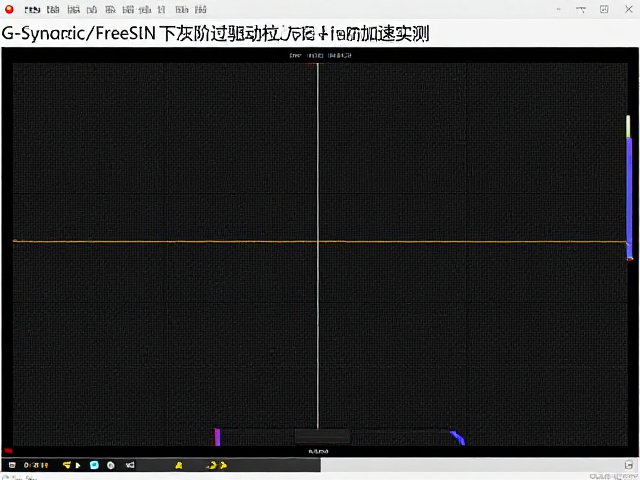
Task: Click the speaker volume icon in bottom toolbar
Action: point(130,465)
